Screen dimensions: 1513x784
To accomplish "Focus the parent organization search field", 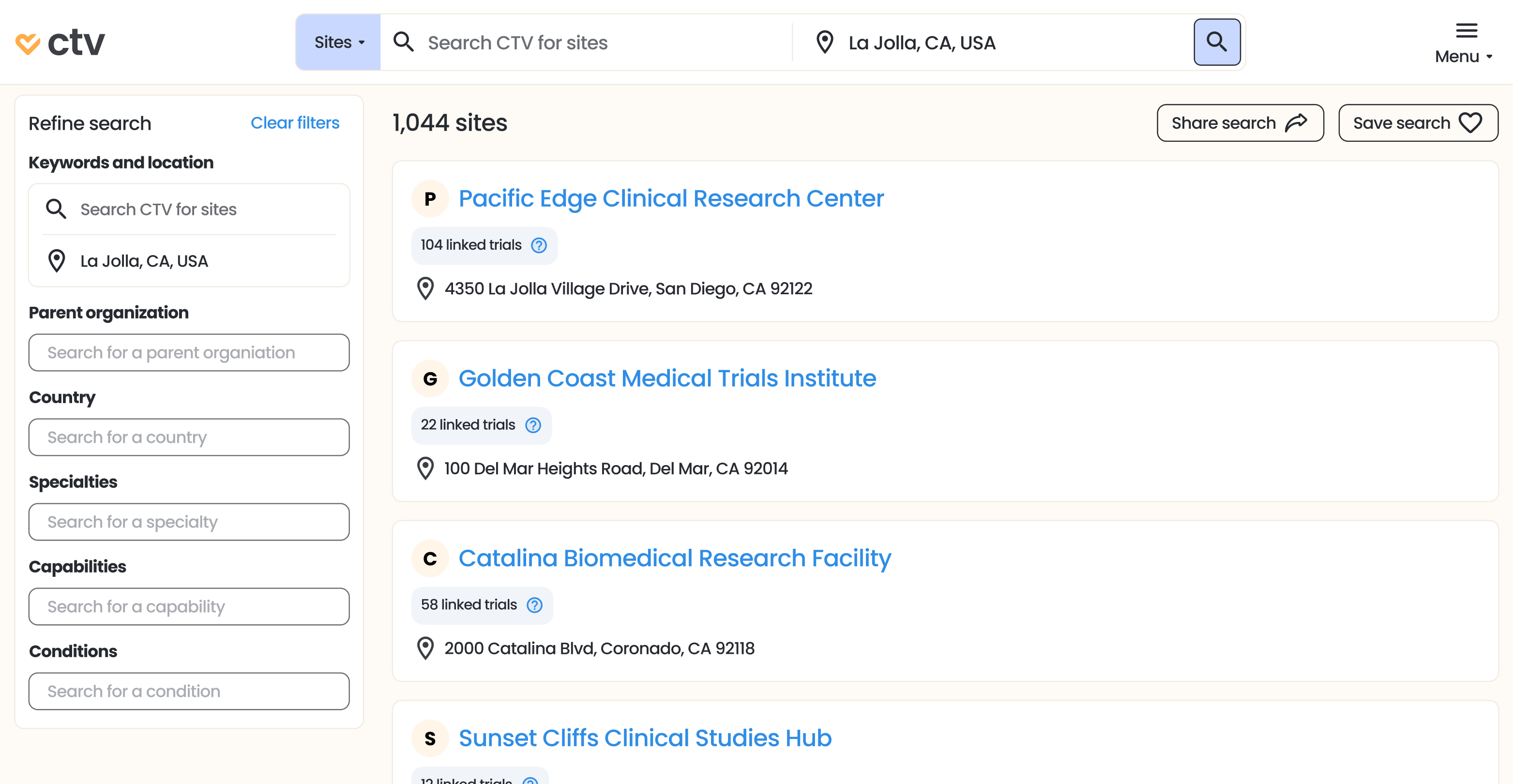I will point(189,353).
